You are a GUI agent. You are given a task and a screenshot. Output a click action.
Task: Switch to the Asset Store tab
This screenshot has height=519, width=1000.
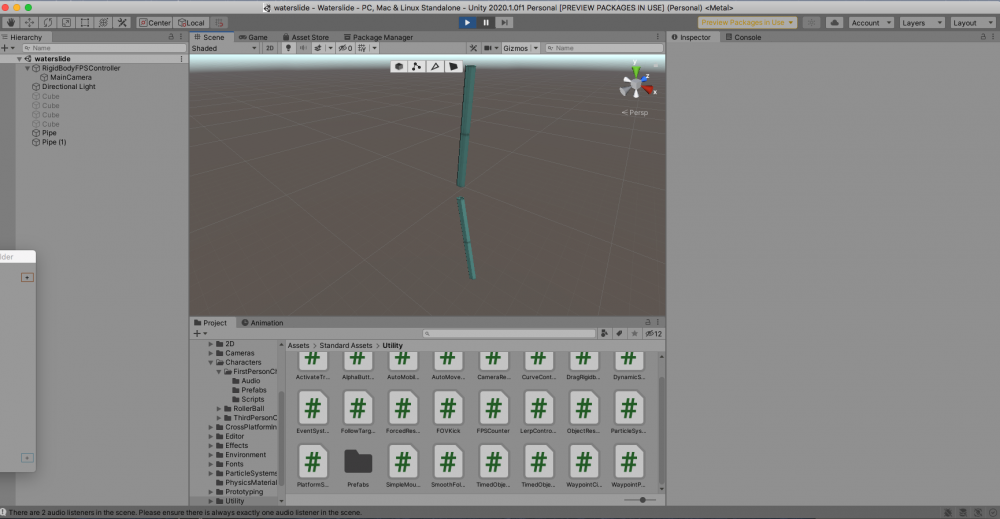click(x=305, y=37)
